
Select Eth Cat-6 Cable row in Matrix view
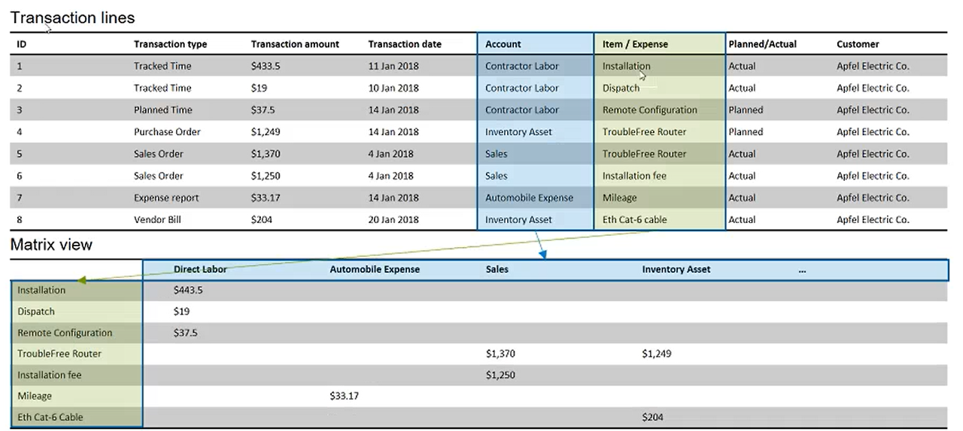tap(50, 417)
